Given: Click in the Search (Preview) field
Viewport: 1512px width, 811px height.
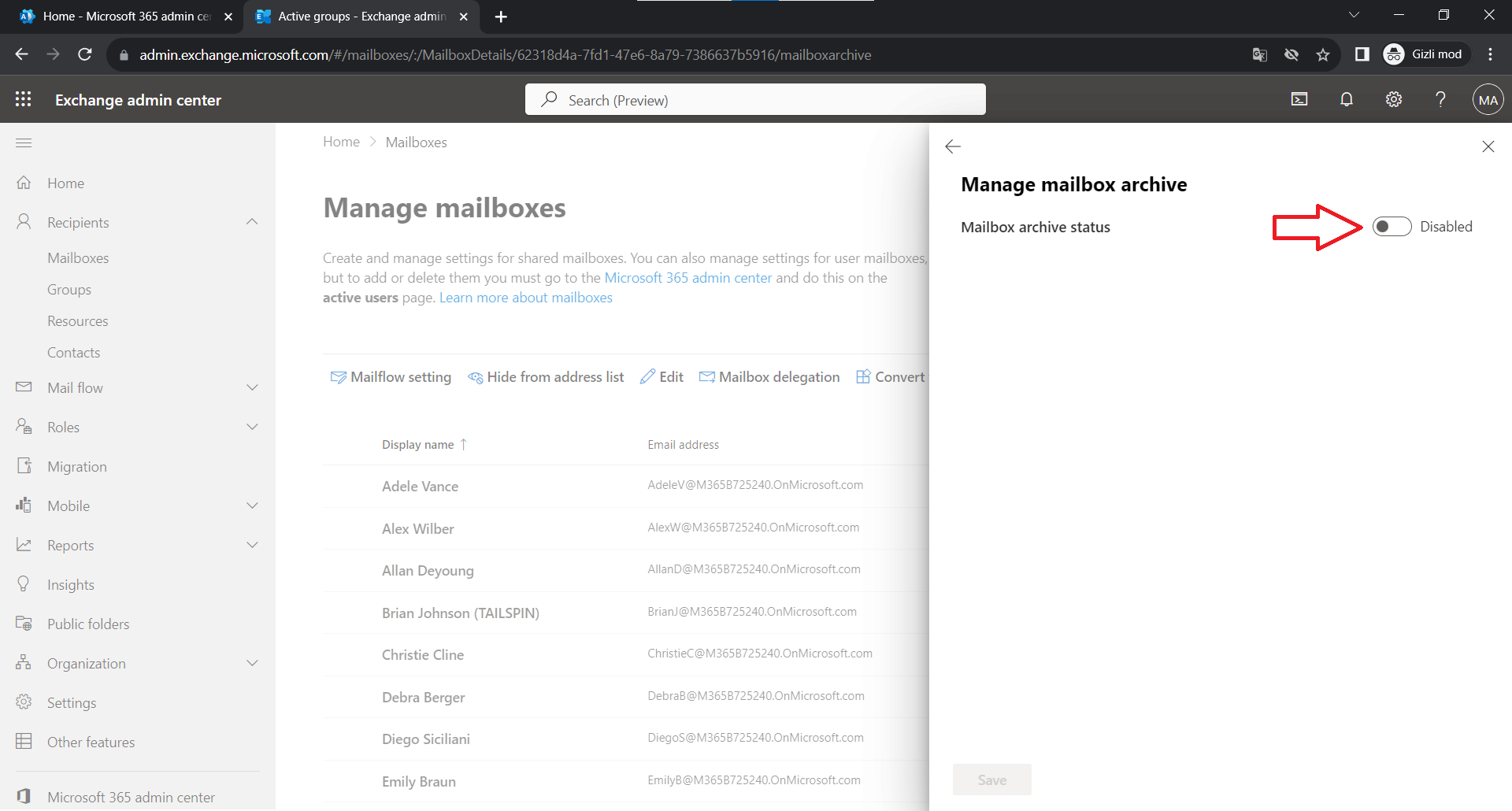Looking at the screenshot, I should tap(756, 100).
